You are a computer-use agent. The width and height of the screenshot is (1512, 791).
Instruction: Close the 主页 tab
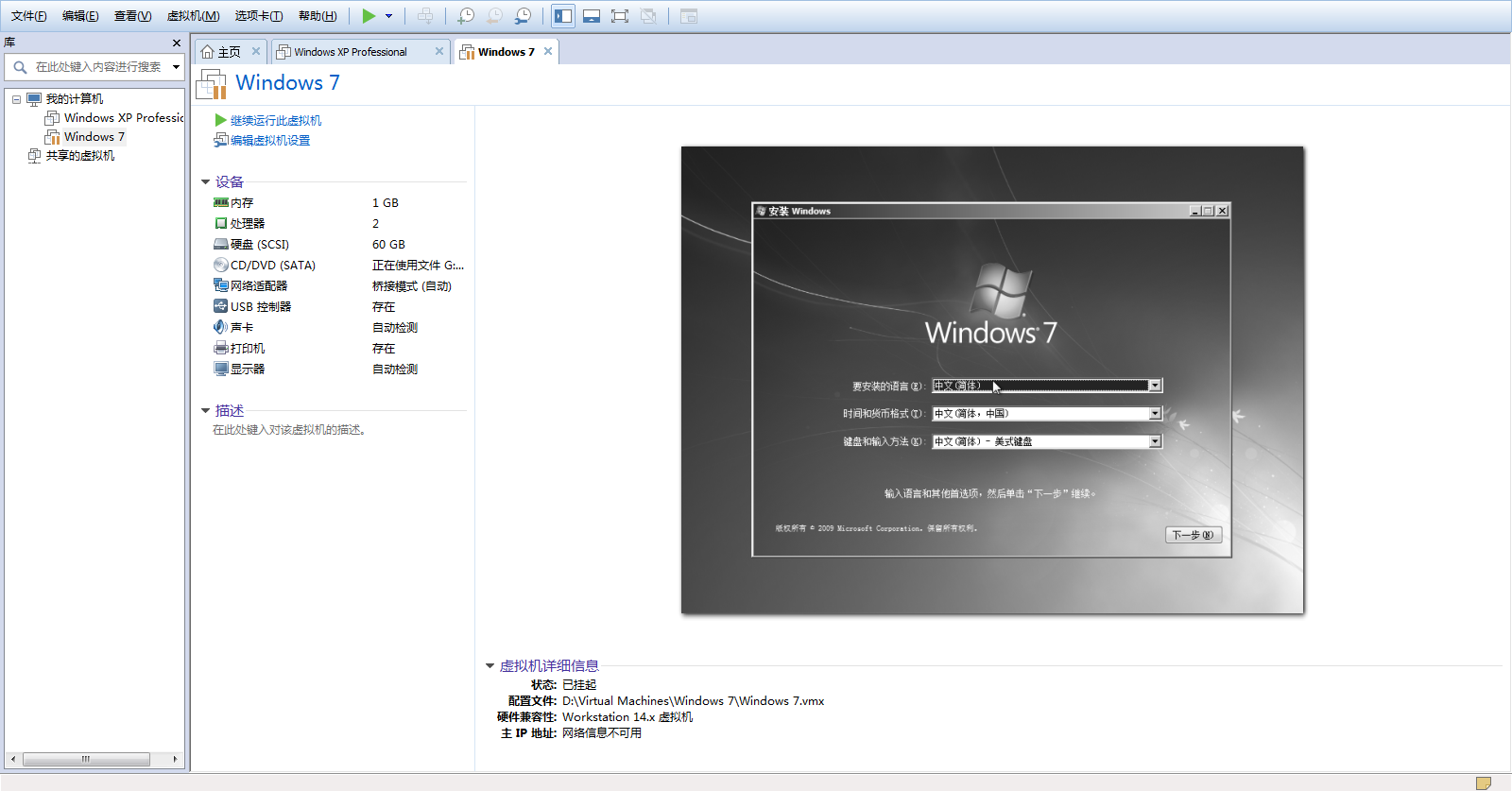click(x=255, y=51)
